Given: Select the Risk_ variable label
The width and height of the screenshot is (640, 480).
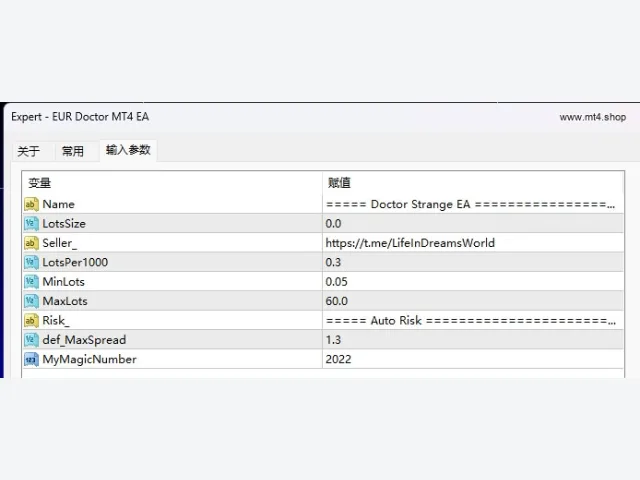Looking at the screenshot, I should 56,321.
